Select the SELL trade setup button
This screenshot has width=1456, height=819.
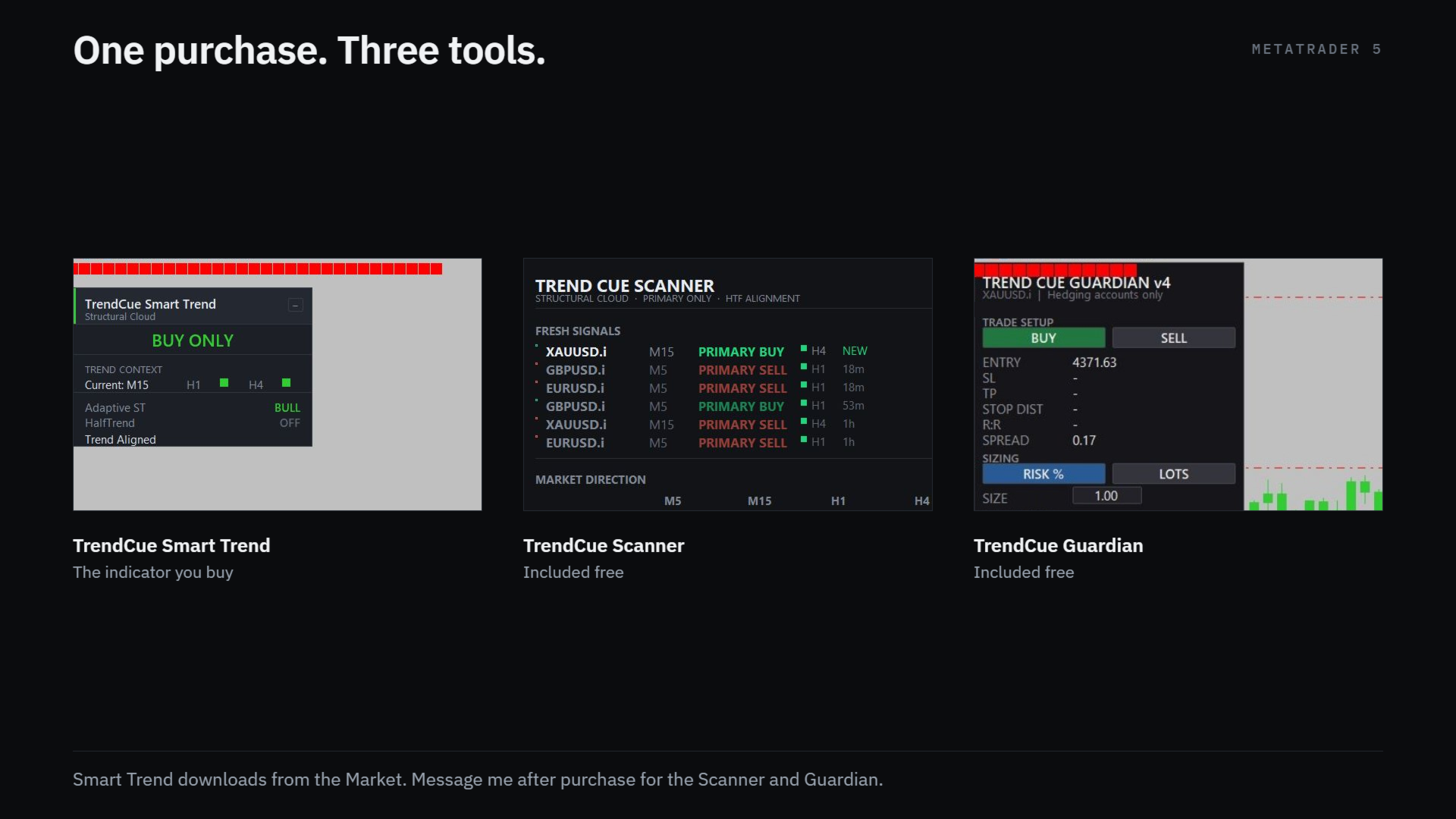[x=1173, y=338]
